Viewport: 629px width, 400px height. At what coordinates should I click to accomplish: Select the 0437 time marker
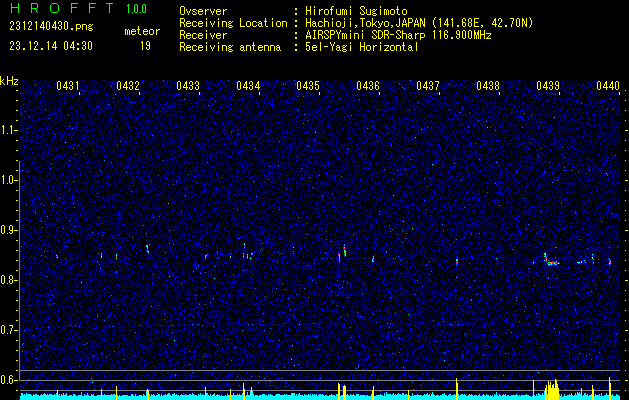point(428,86)
